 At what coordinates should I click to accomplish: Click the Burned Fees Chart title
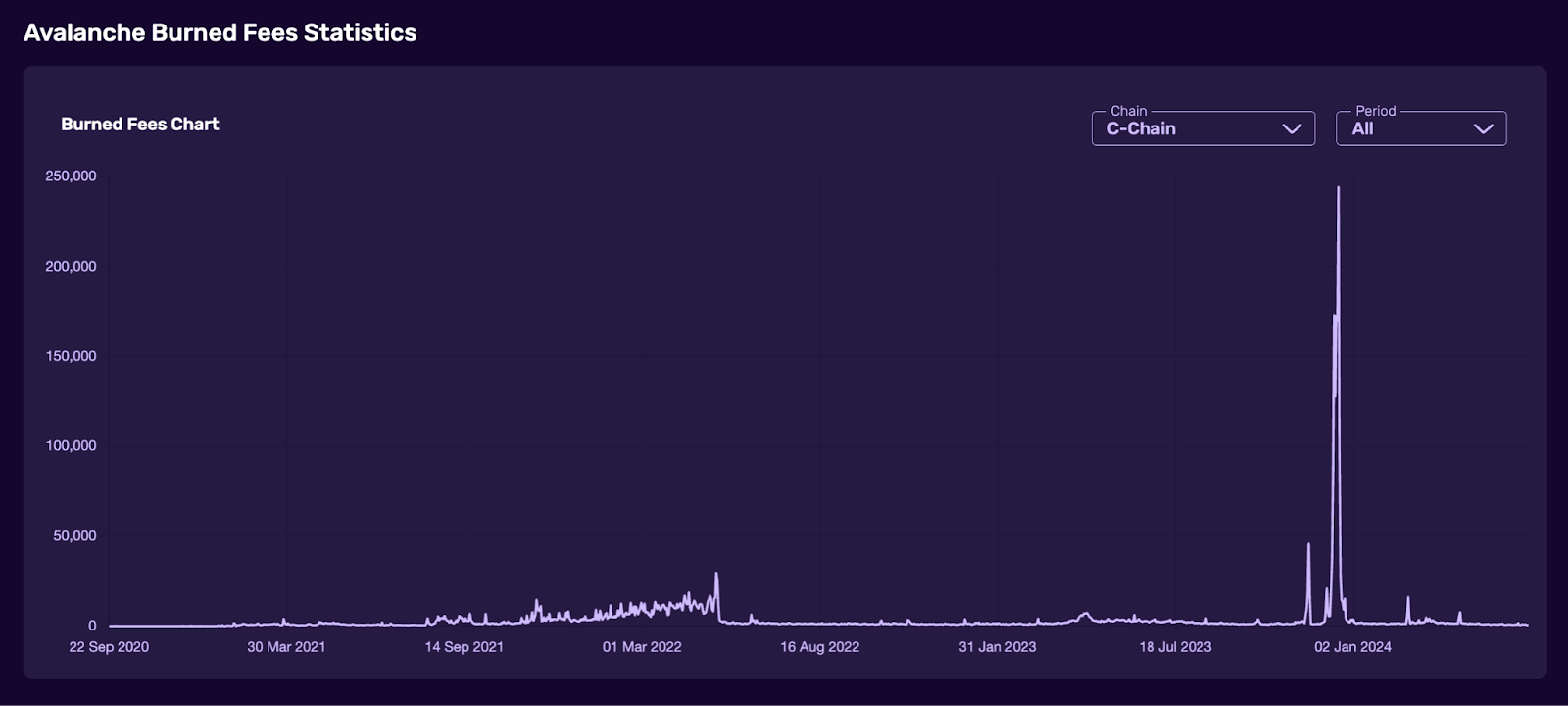click(x=140, y=125)
